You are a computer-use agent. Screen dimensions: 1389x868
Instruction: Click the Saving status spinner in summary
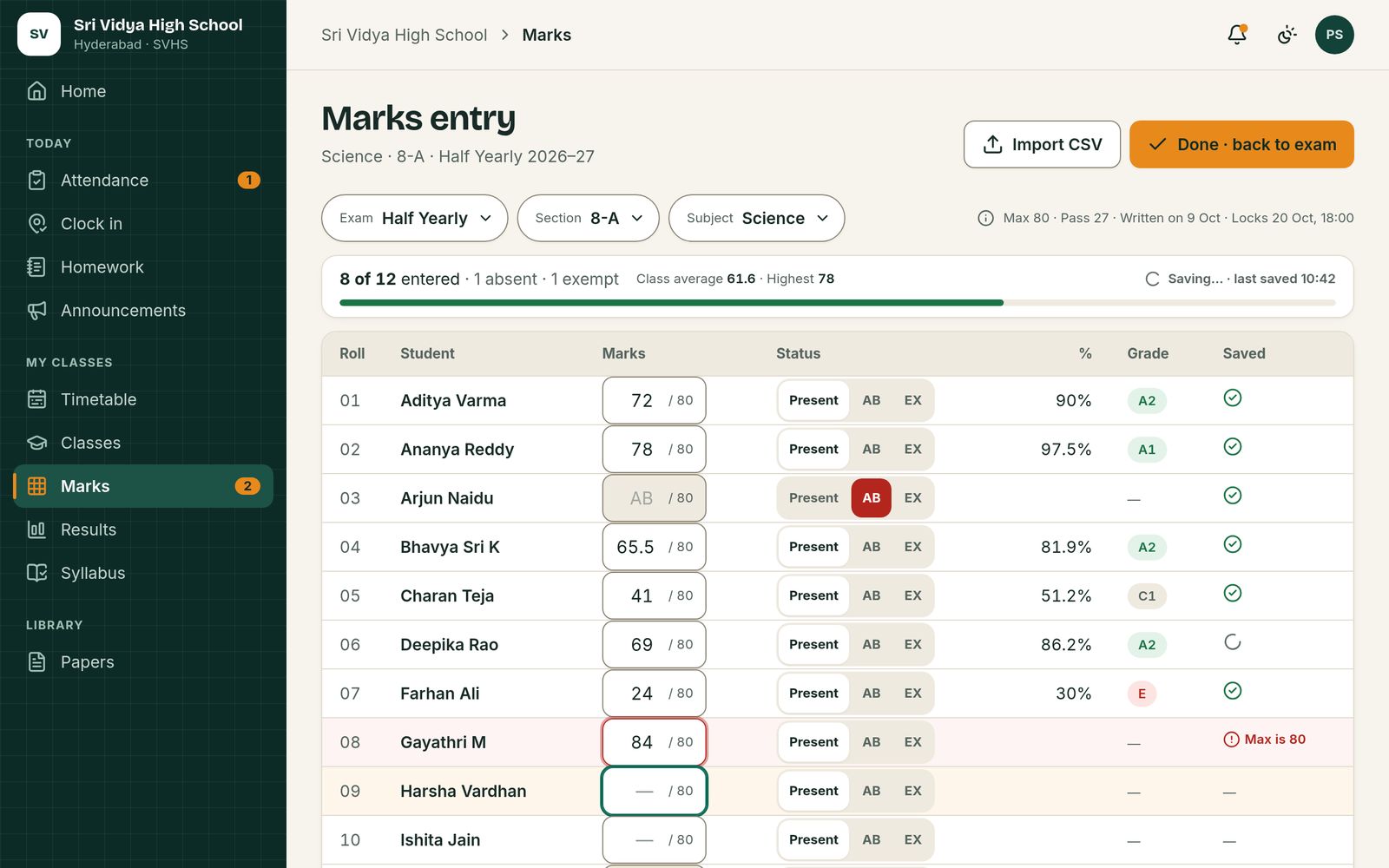coord(1152,279)
